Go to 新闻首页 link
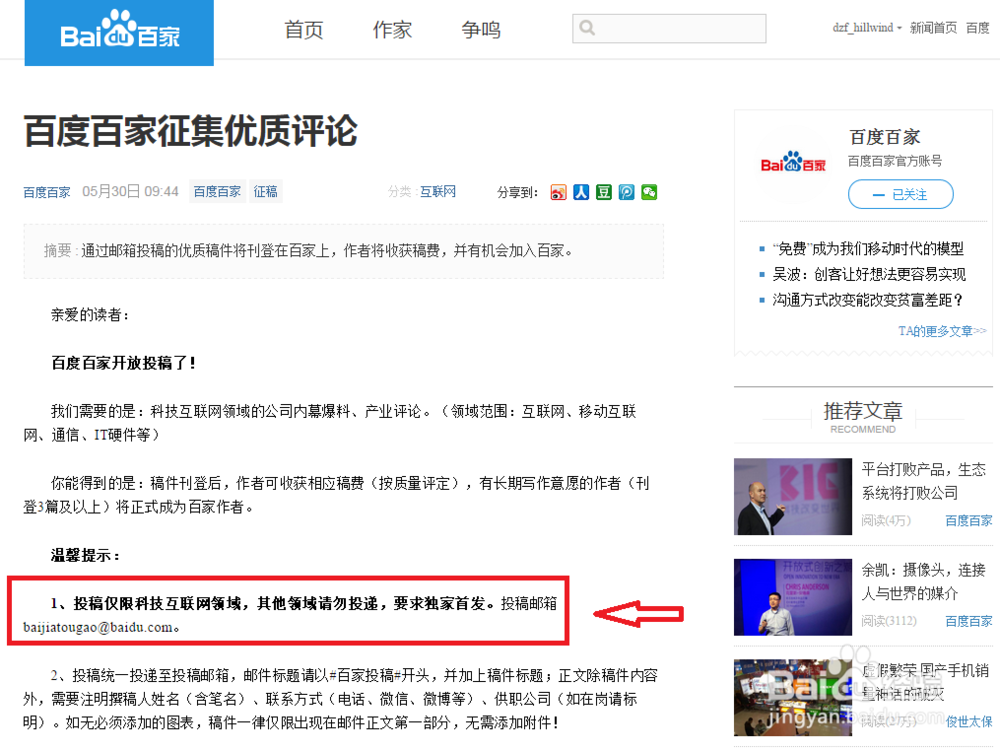The width and height of the screenshot is (1000, 751). point(933,28)
